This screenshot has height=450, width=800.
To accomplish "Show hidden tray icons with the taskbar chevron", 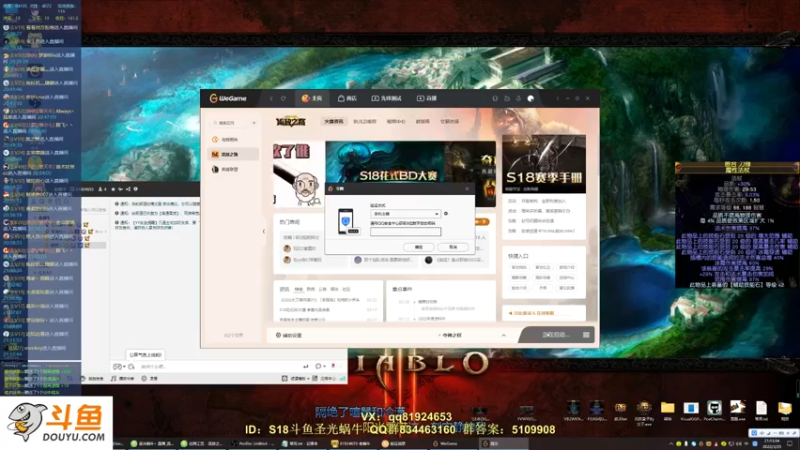I will click(671, 444).
